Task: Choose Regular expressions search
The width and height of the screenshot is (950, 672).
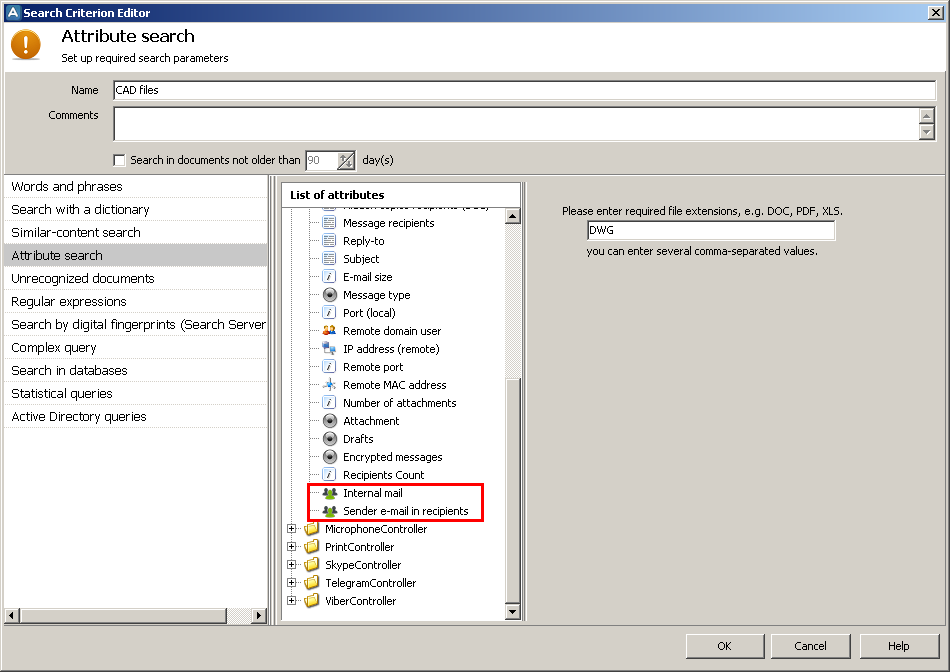Action: click(136, 302)
